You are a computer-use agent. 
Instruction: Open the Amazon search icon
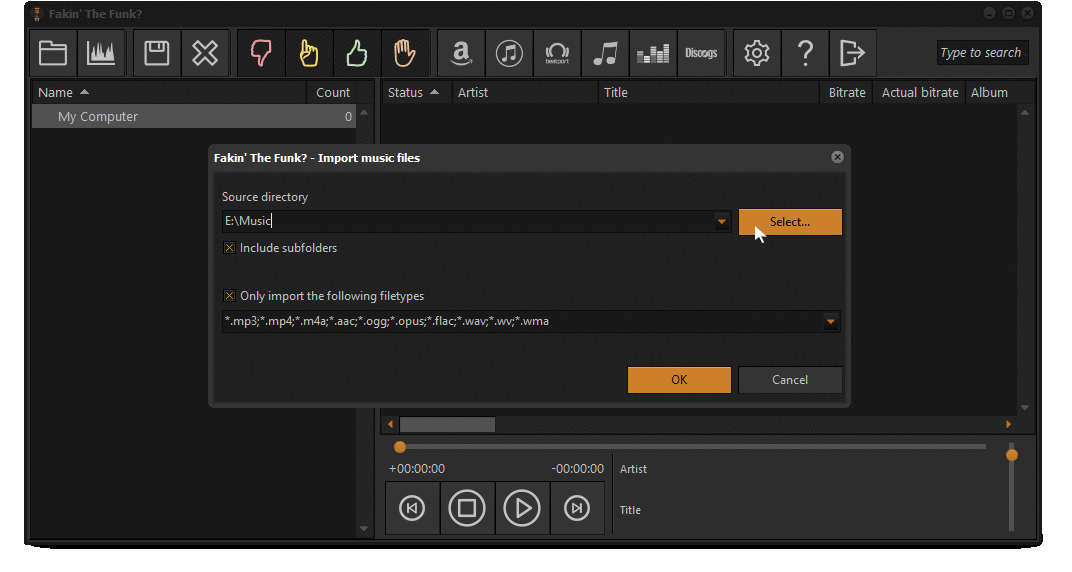click(x=461, y=53)
